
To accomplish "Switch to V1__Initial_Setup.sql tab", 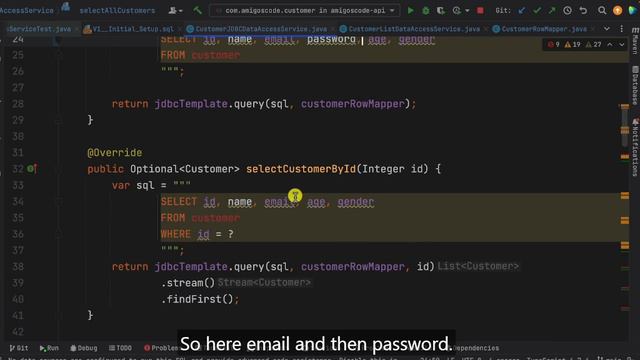I will click(x=129, y=29).
